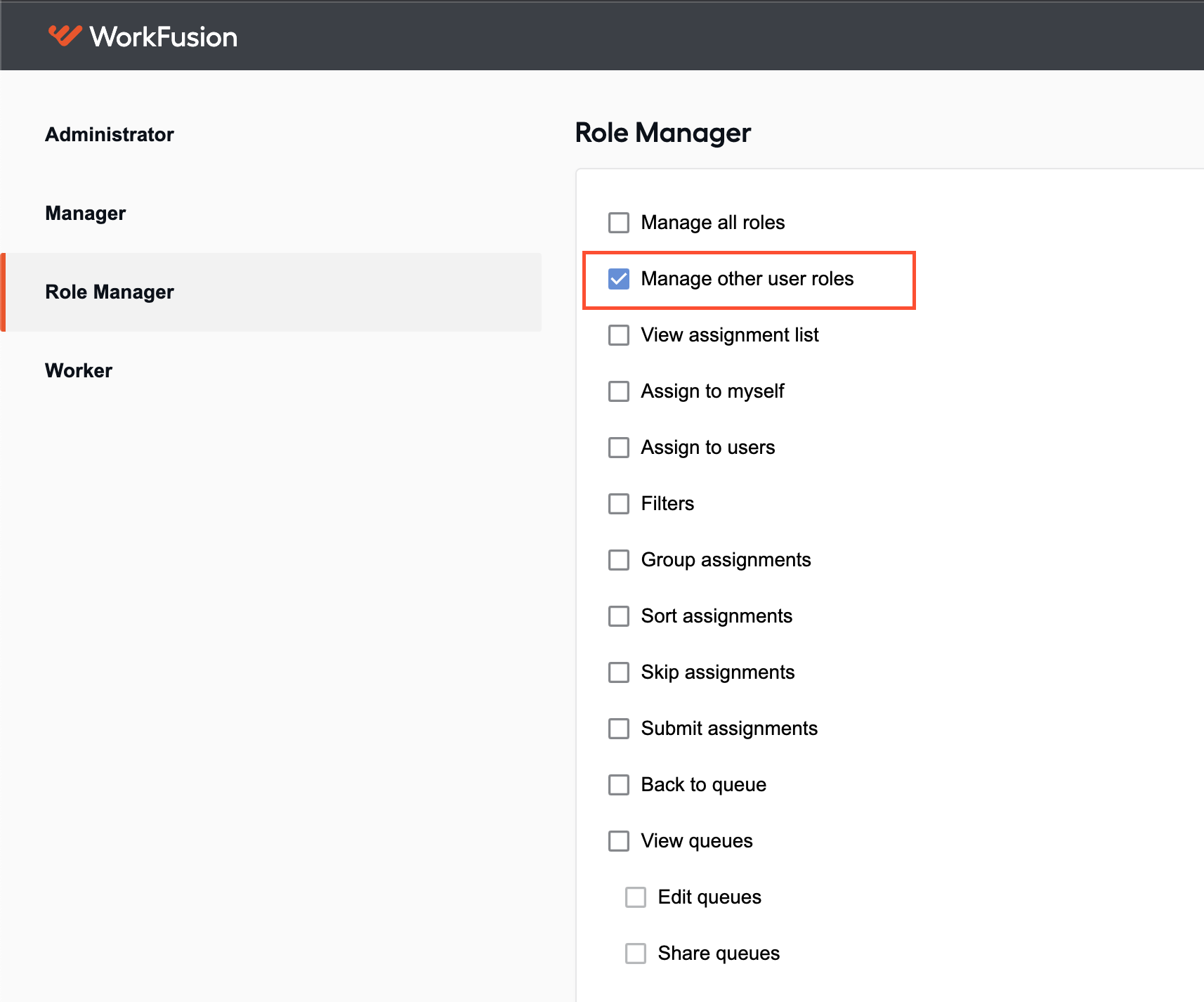
Task: Click the WorkFusion brand name text
Action: coord(164,37)
